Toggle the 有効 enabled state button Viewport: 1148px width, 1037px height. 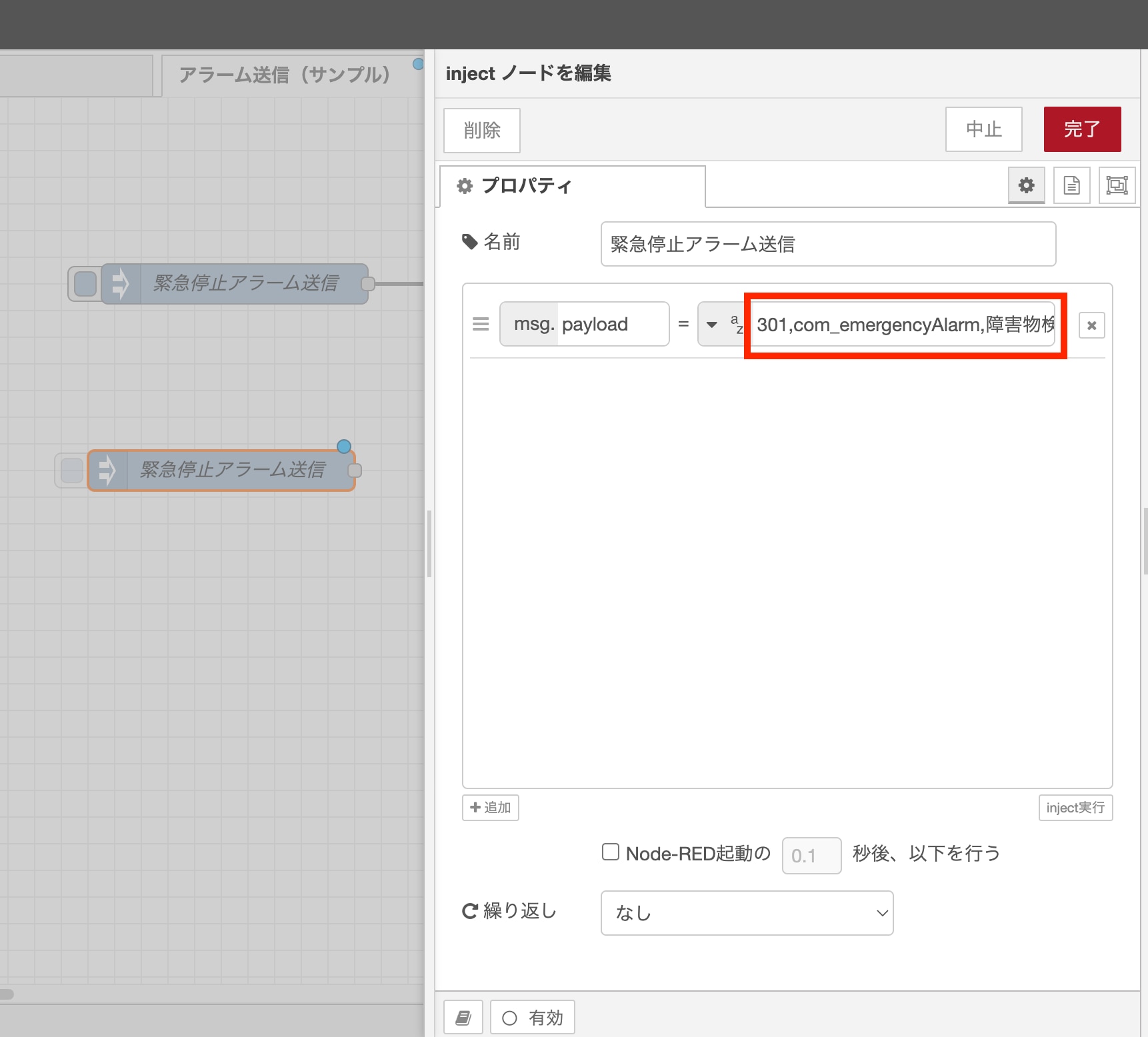(532, 1018)
